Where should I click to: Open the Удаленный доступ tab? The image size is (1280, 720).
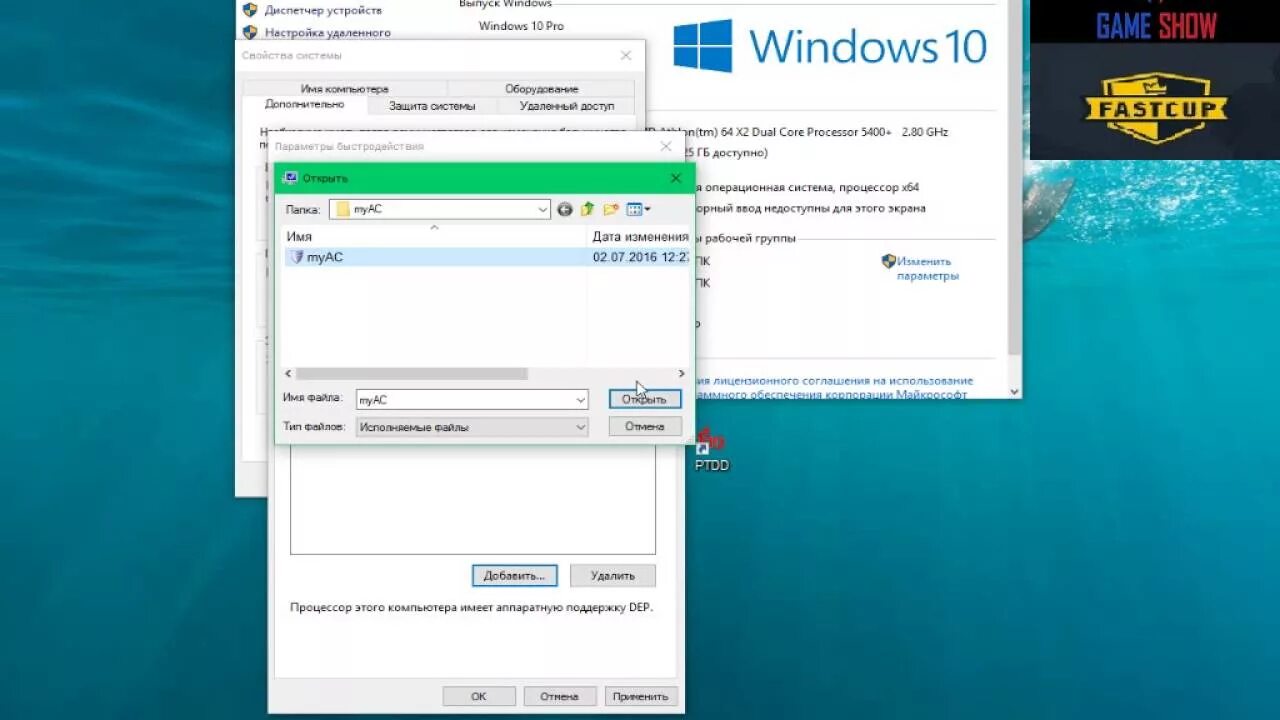[566, 106]
